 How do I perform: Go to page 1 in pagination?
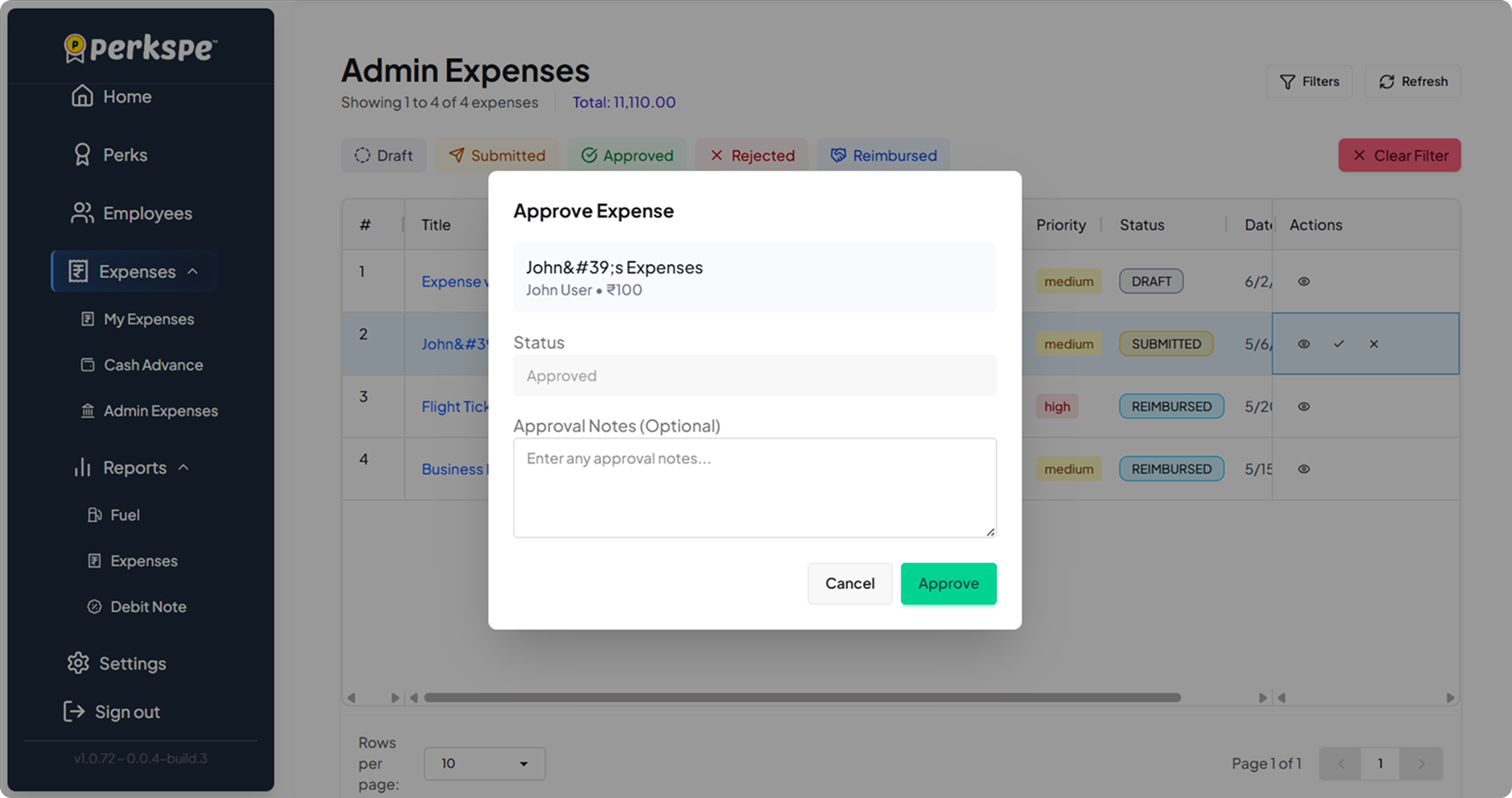click(1380, 764)
